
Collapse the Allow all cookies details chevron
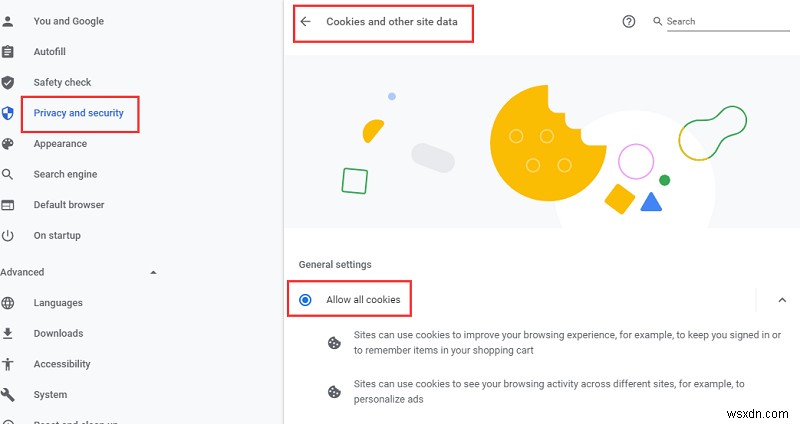[782, 300]
